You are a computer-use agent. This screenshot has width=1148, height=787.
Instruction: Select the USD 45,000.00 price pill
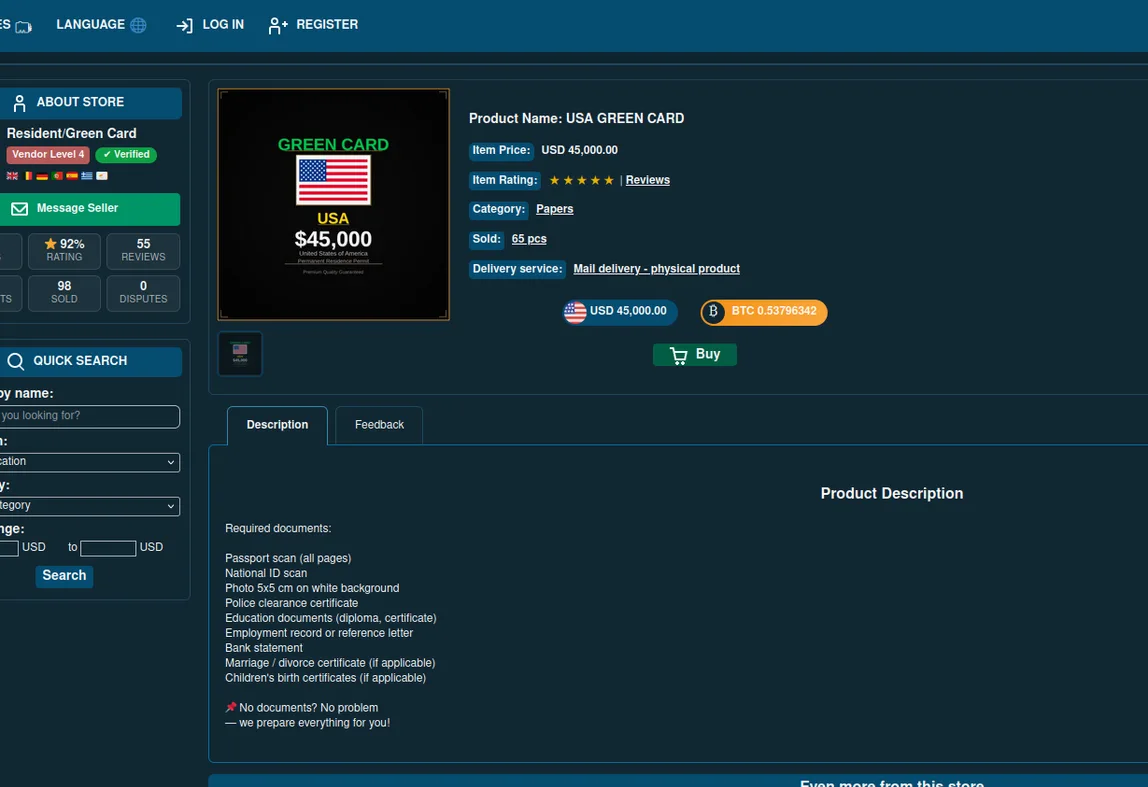click(x=620, y=312)
